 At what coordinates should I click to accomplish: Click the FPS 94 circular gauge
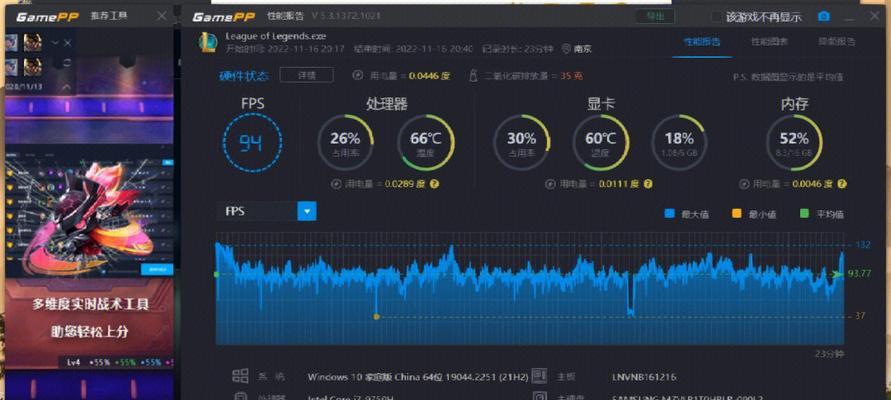[252, 142]
